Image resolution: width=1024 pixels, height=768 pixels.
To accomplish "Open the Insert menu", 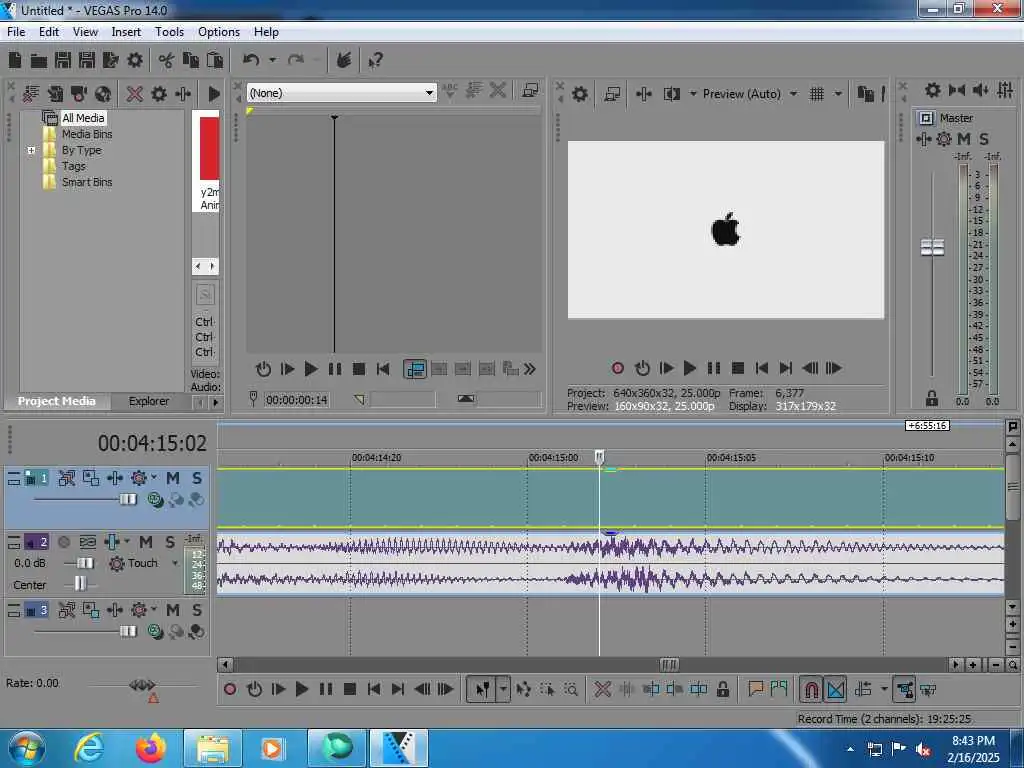I will (x=126, y=31).
